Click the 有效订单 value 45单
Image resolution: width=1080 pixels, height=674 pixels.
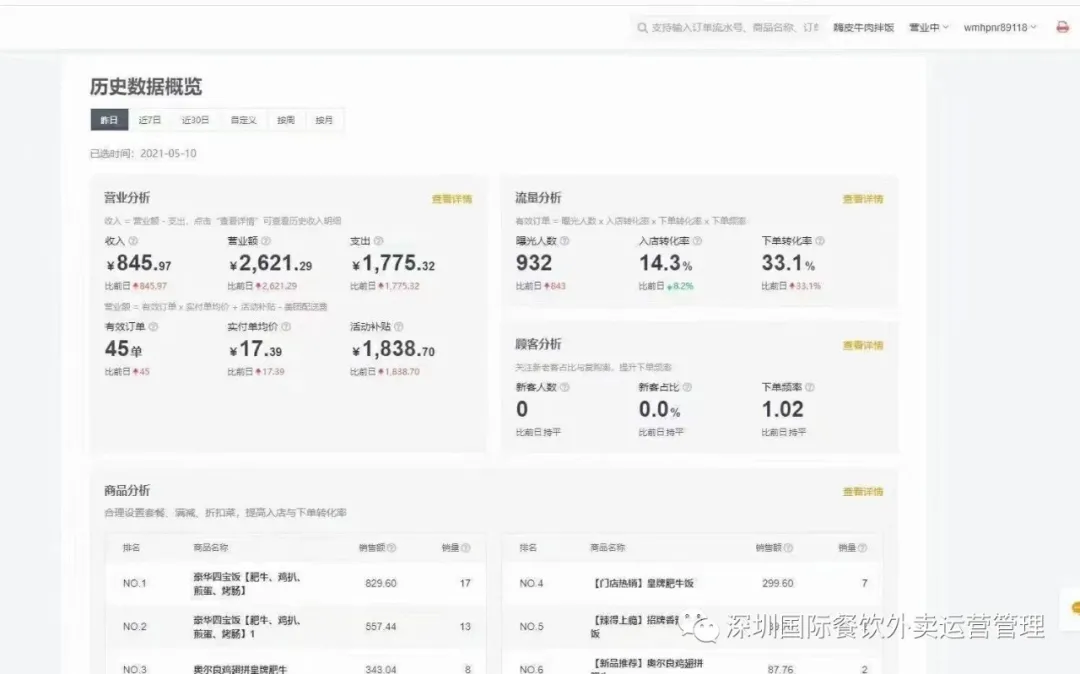coord(123,349)
